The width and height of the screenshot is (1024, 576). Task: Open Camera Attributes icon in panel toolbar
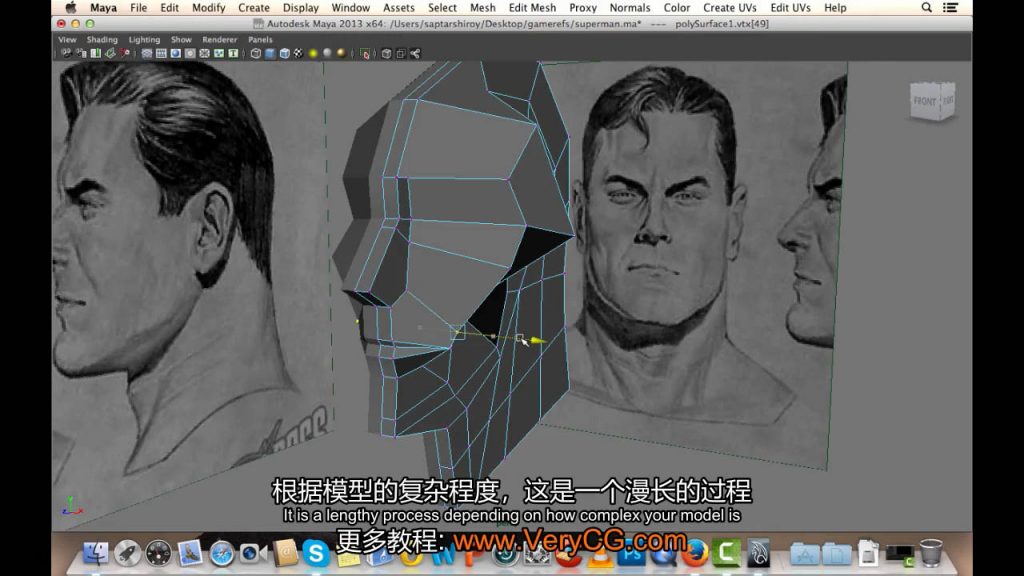pyautogui.click(x=81, y=54)
